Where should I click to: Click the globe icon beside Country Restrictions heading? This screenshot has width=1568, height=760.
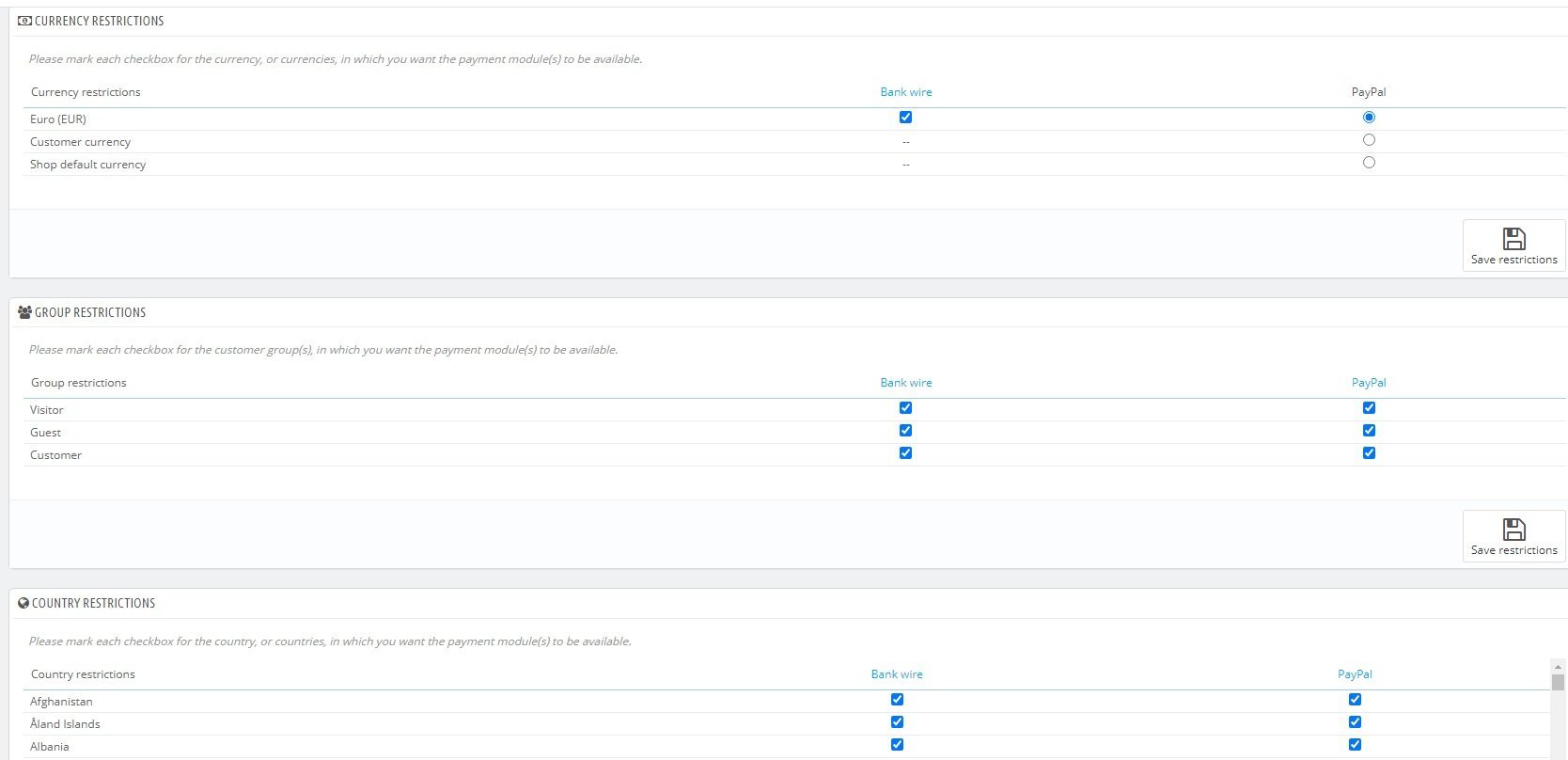24,603
